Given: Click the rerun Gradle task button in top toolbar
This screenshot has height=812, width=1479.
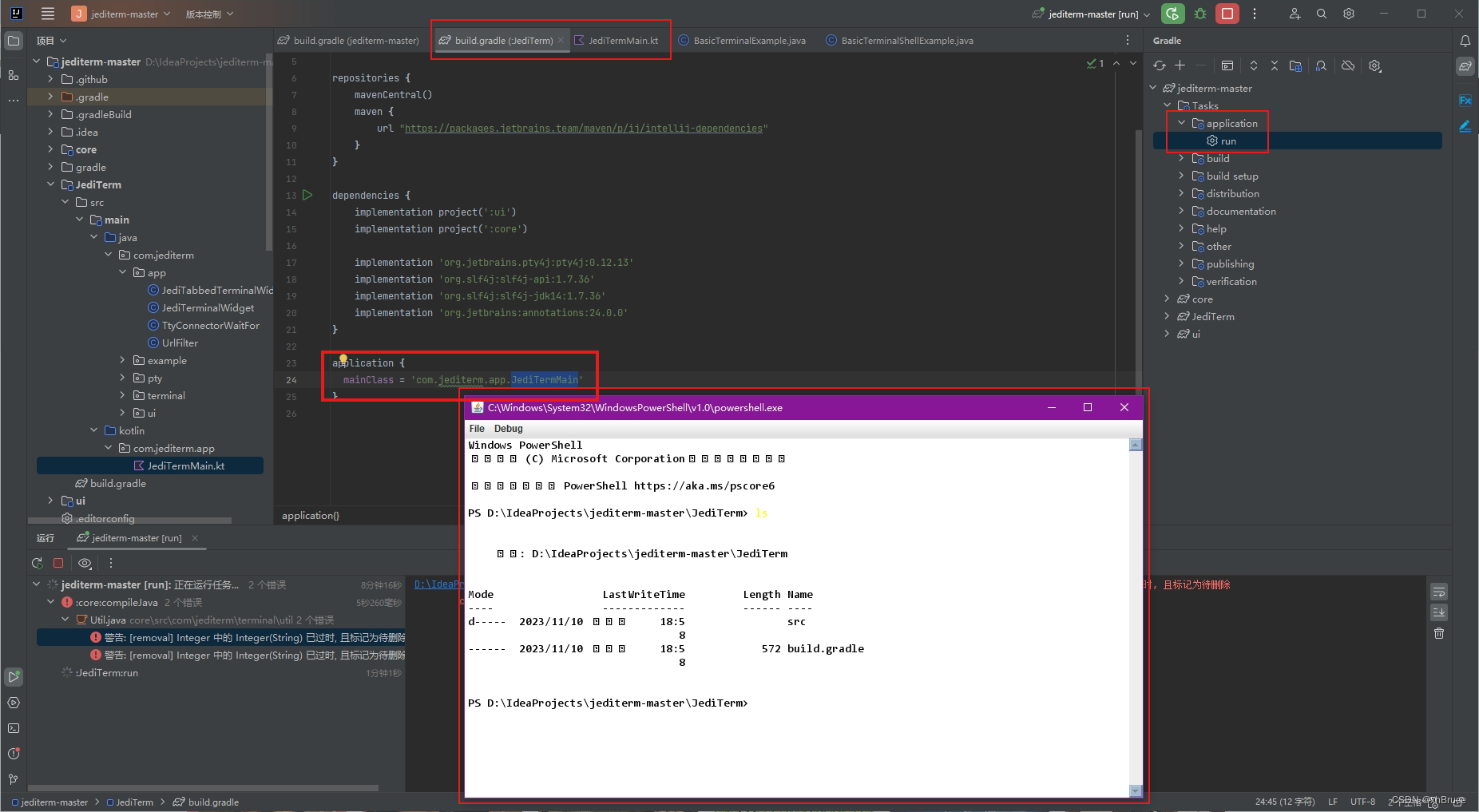Looking at the screenshot, I should [x=1172, y=14].
